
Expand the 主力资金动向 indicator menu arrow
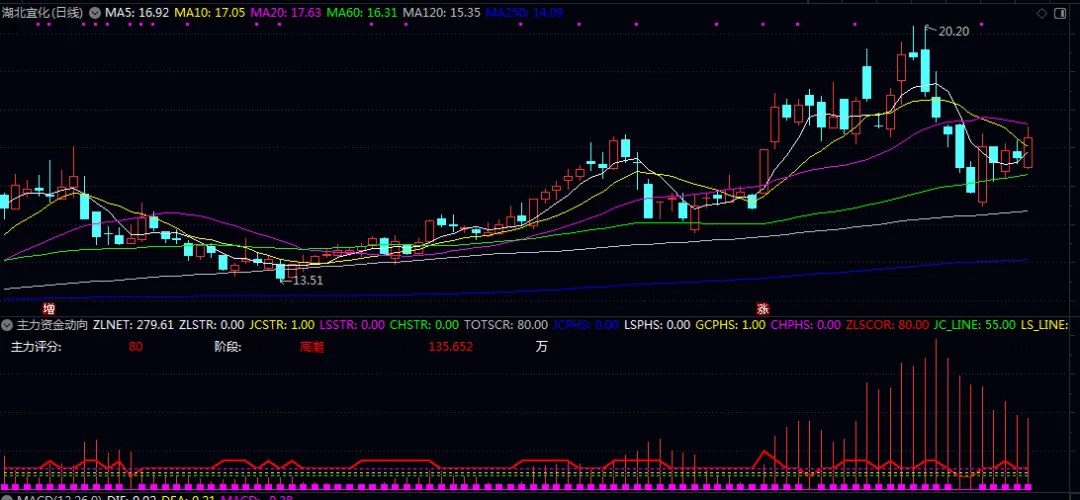(x=8, y=324)
